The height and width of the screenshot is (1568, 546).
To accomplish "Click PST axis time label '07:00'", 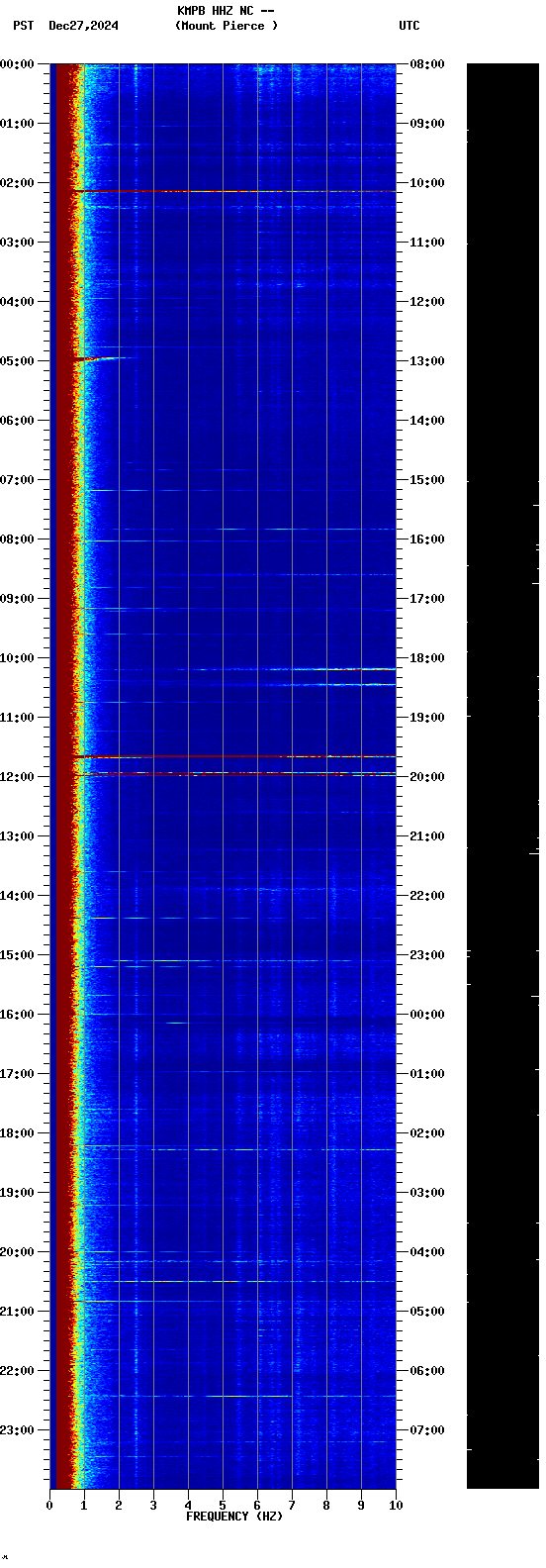I will point(18,480).
